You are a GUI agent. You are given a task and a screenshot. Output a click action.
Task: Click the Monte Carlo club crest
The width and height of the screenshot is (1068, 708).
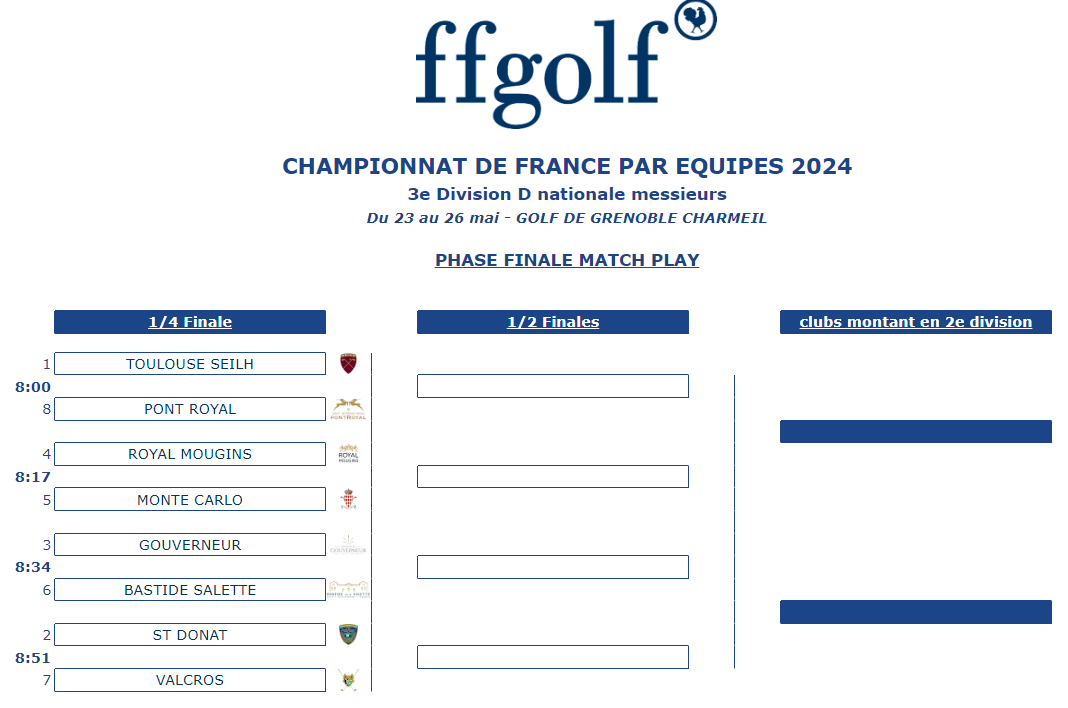point(348,499)
